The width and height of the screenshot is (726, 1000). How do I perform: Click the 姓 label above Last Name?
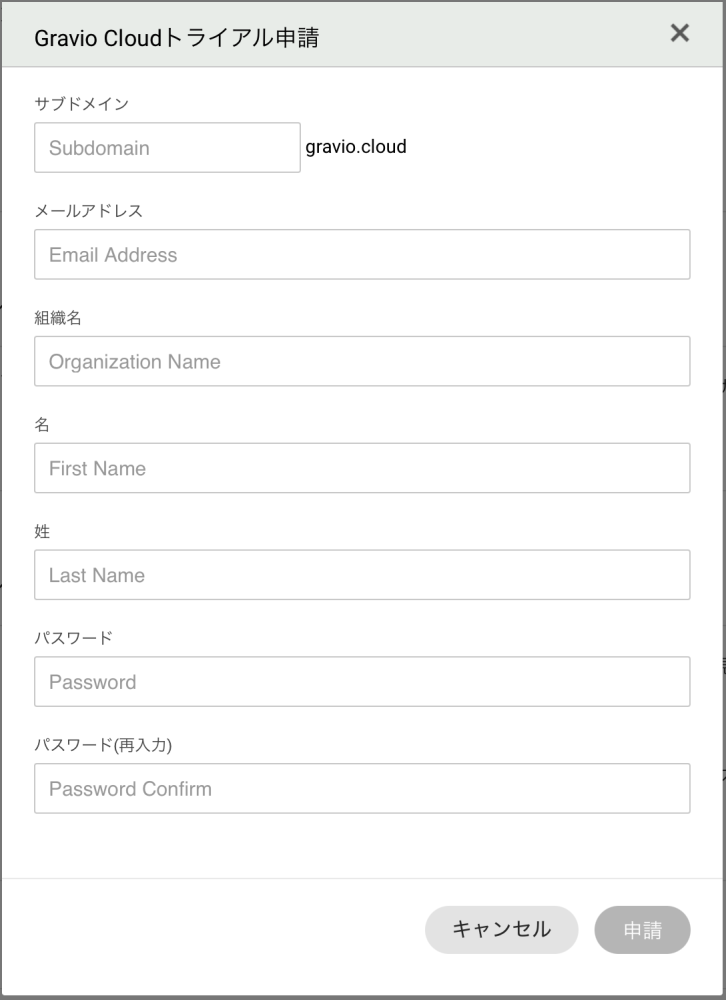(x=42, y=531)
